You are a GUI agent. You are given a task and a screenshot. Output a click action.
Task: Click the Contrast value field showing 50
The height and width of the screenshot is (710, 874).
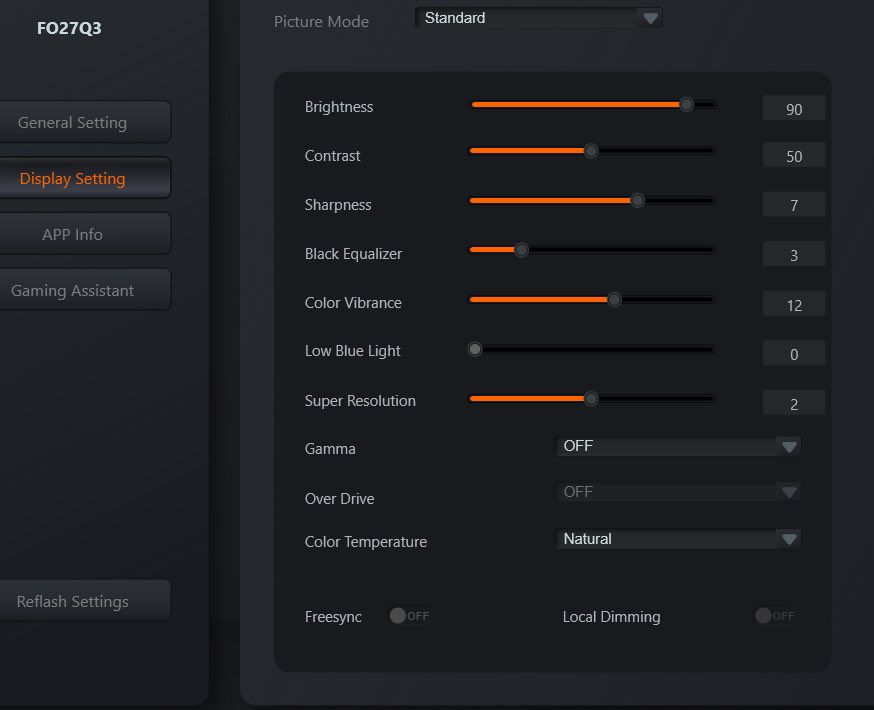click(794, 155)
